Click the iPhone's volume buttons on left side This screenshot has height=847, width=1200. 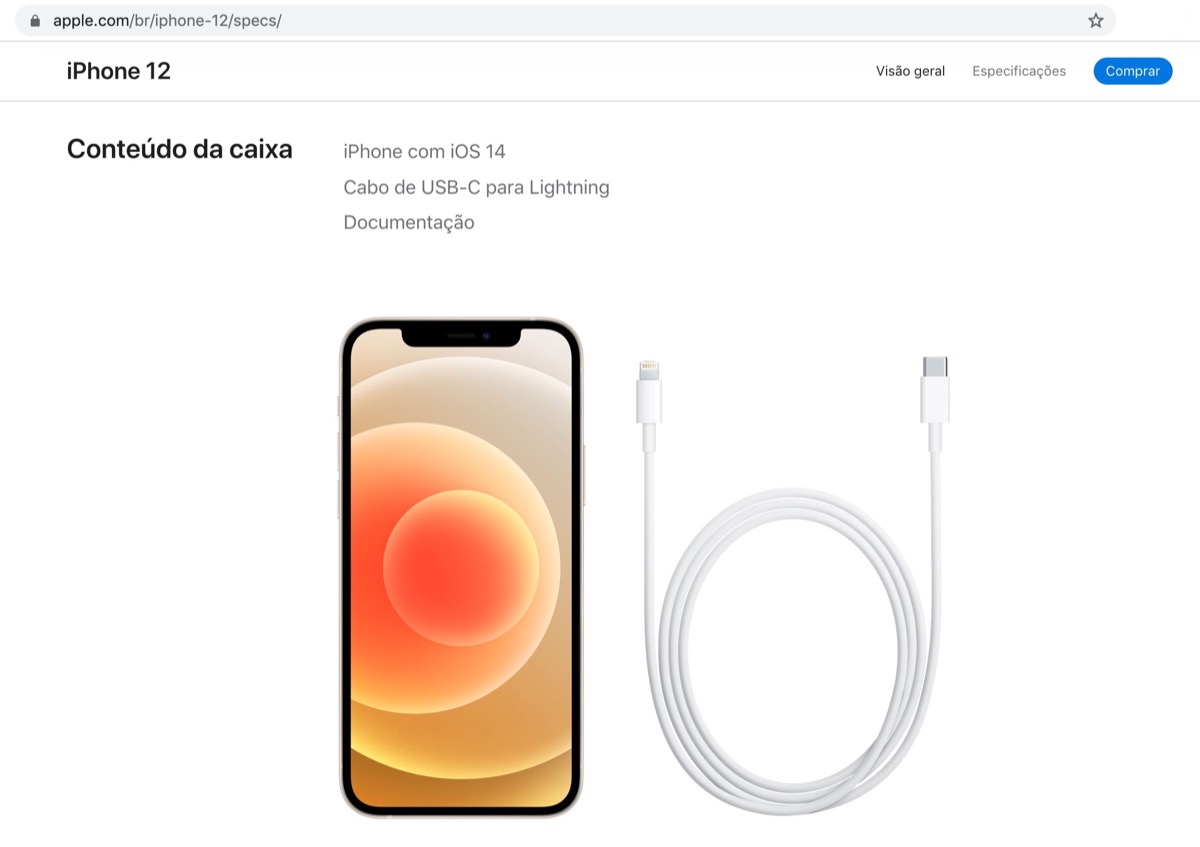pos(339,475)
